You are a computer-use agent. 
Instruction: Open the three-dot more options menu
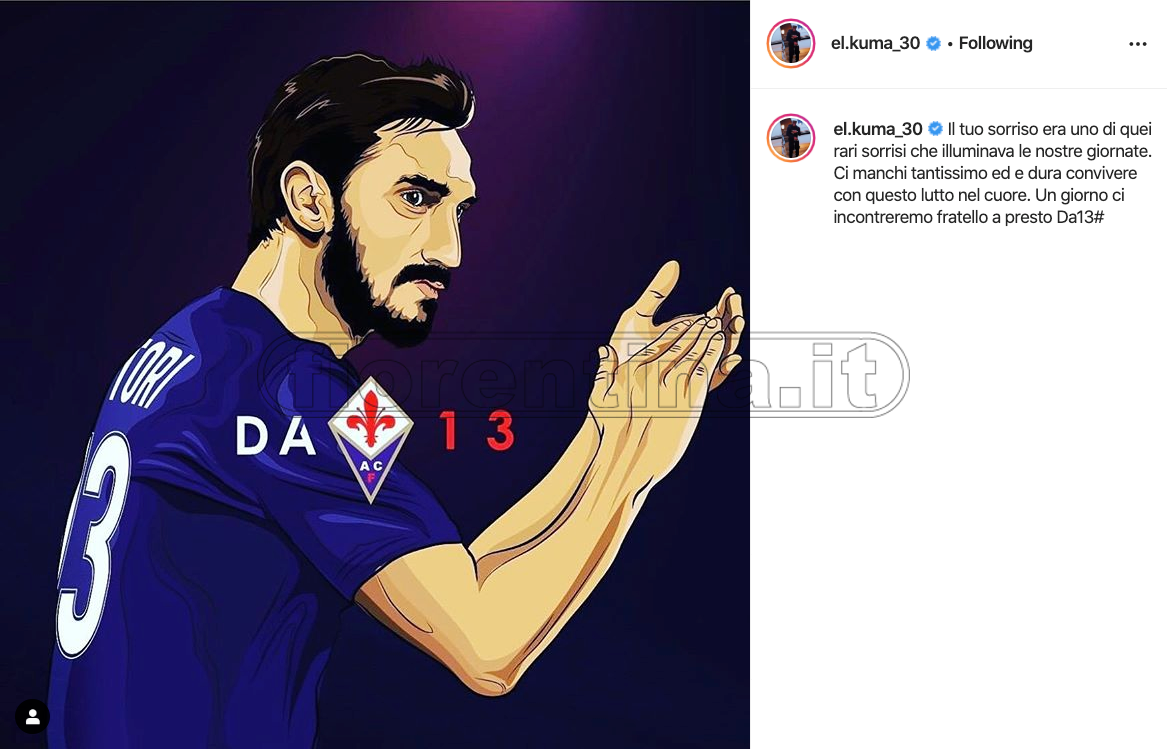(1137, 44)
